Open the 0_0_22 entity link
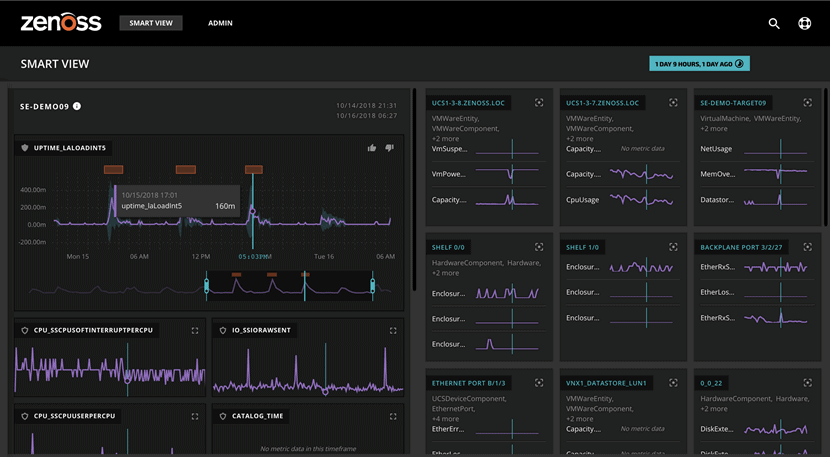Screen dimensions: 830x457 pyautogui.click(x=711, y=383)
